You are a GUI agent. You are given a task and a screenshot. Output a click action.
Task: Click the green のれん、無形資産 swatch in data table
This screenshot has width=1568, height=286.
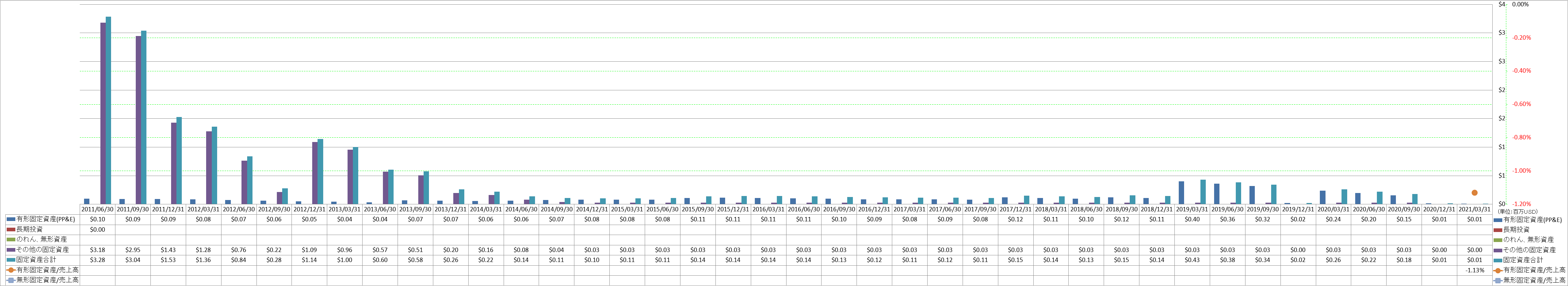click(x=12, y=240)
